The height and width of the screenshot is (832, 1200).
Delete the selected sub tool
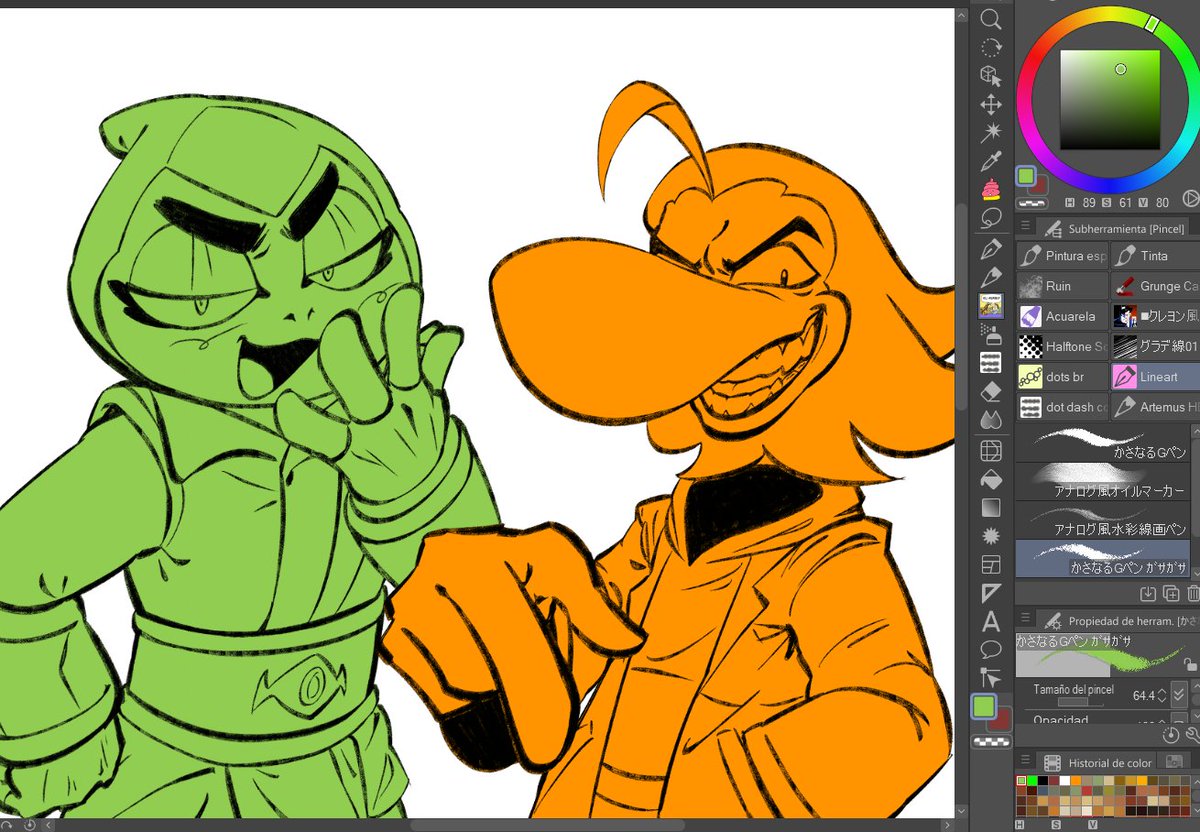[1192, 593]
